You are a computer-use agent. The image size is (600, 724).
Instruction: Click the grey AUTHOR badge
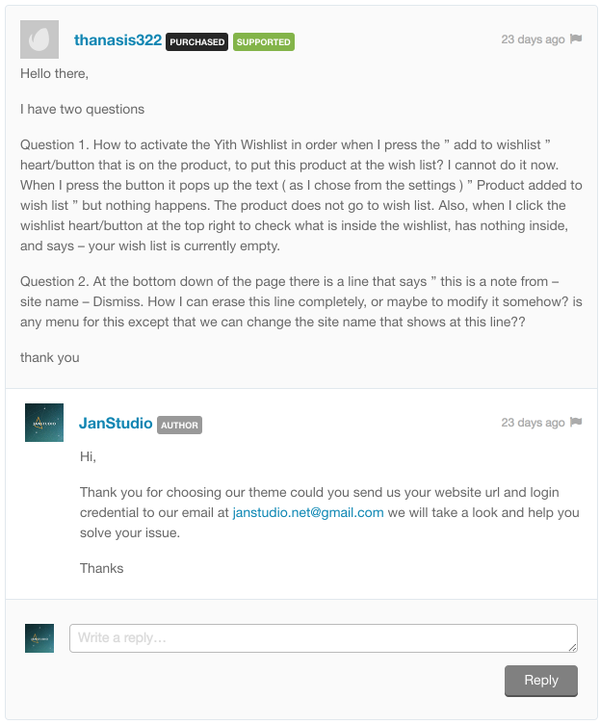[180, 425]
